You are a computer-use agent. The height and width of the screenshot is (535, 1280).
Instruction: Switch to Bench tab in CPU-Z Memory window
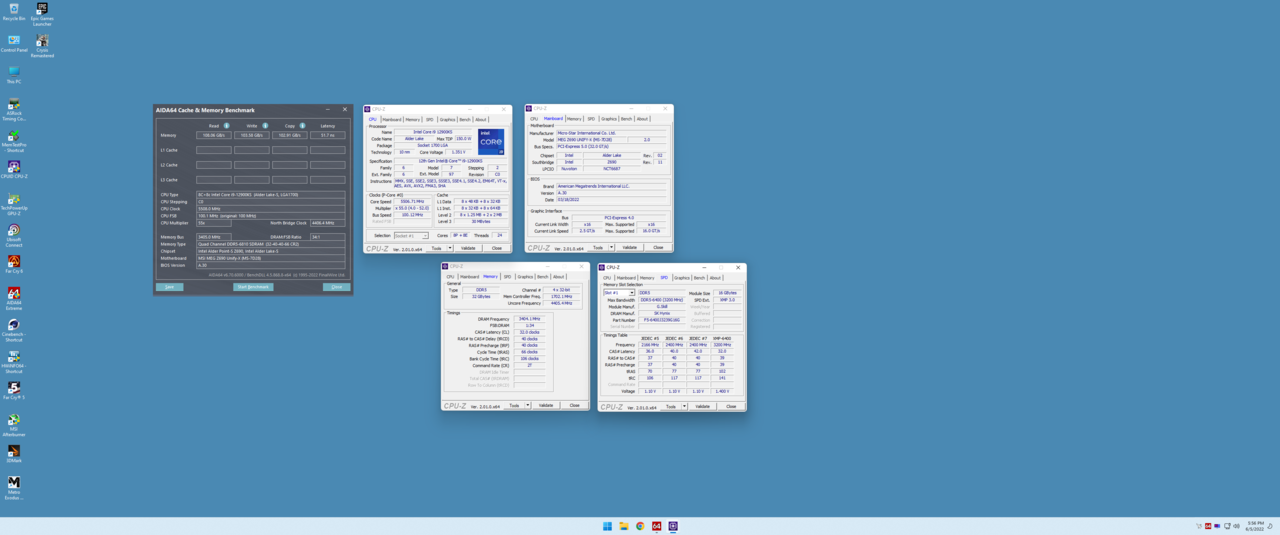point(542,277)
